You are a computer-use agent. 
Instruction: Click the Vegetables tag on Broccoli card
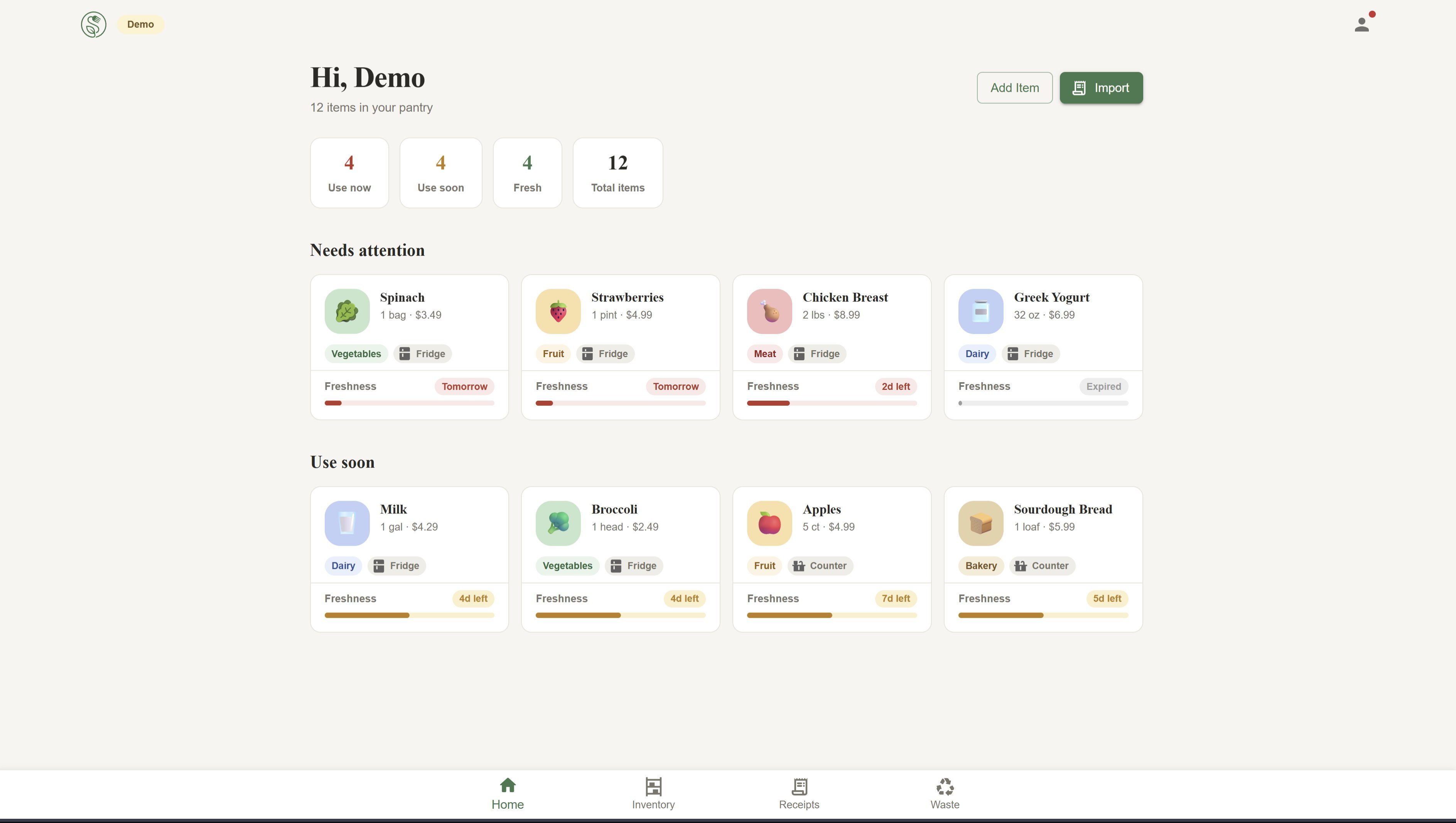[x=567, y=566]
